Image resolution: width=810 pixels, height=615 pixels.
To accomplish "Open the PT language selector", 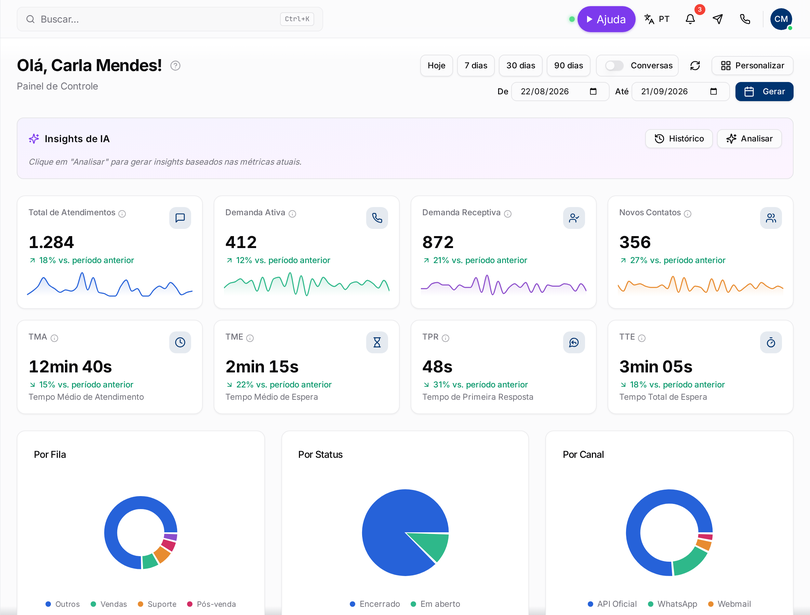I will [x=657, y=19].
